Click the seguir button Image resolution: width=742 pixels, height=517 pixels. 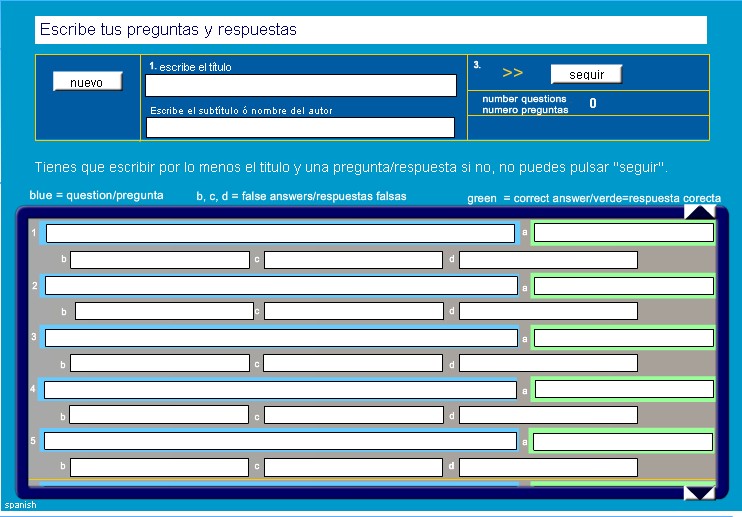point(586,74)
